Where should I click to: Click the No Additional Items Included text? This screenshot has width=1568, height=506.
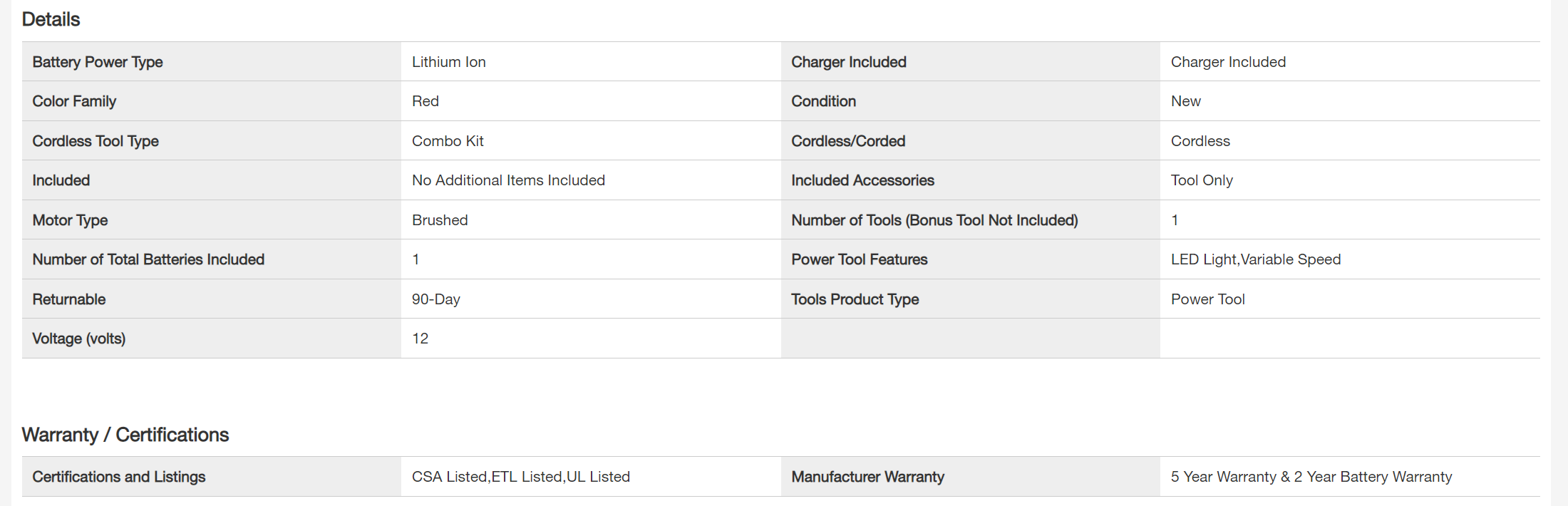pyautogui.click(x=508, y=180)
